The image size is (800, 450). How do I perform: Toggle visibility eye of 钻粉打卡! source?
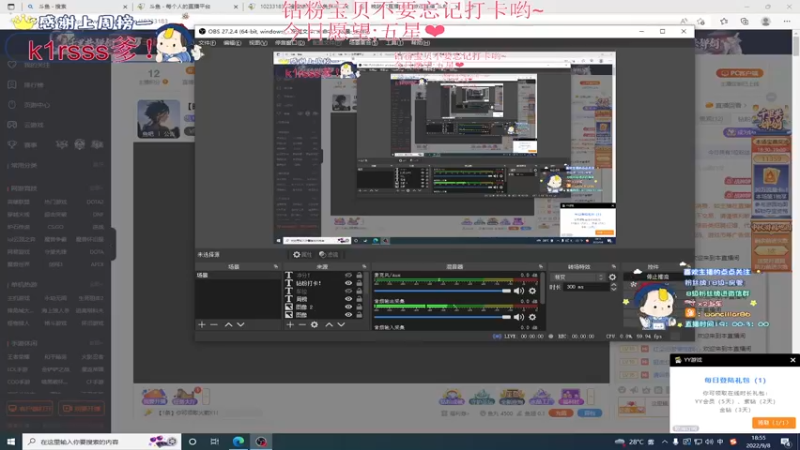point(348,283)
